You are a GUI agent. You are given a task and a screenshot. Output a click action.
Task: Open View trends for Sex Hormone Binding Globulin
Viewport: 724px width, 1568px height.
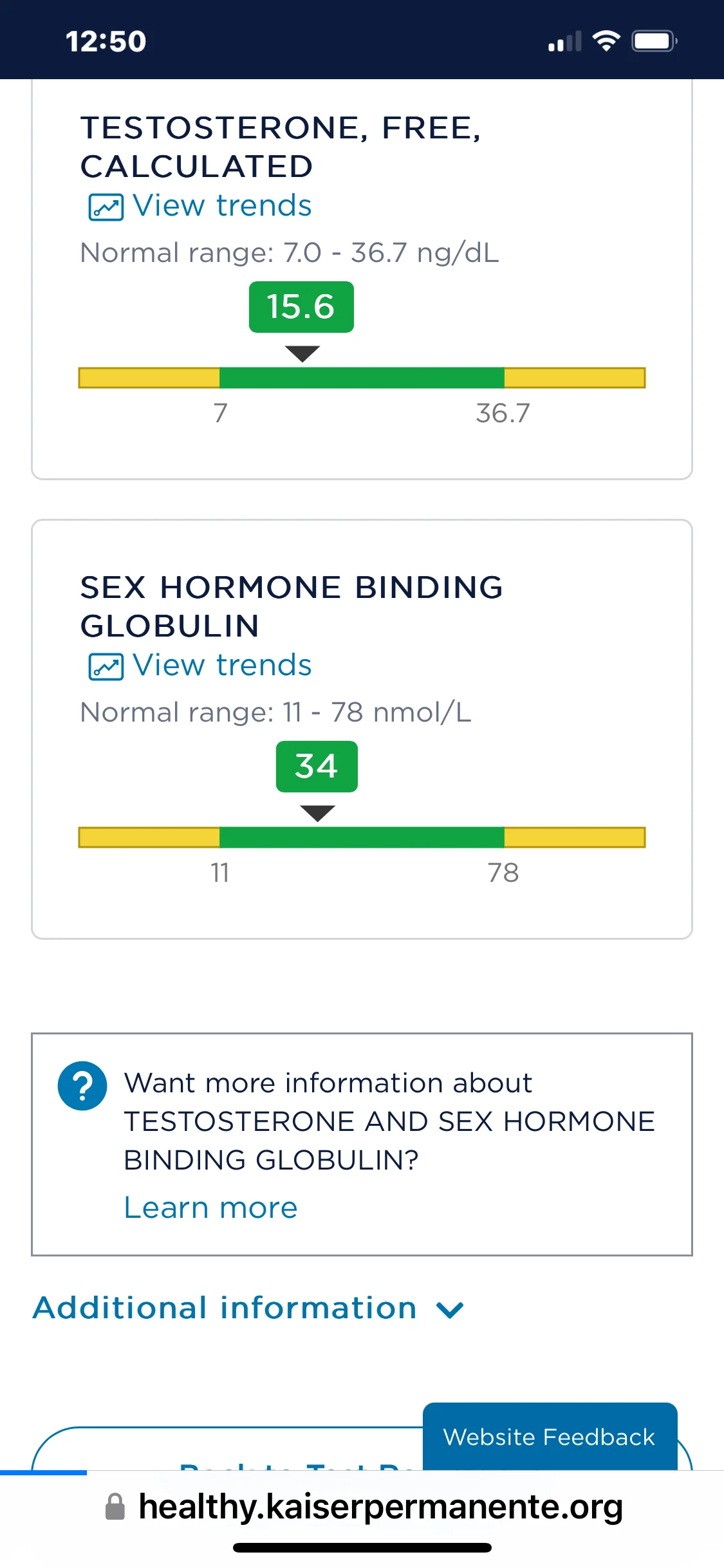click(222, 666)
